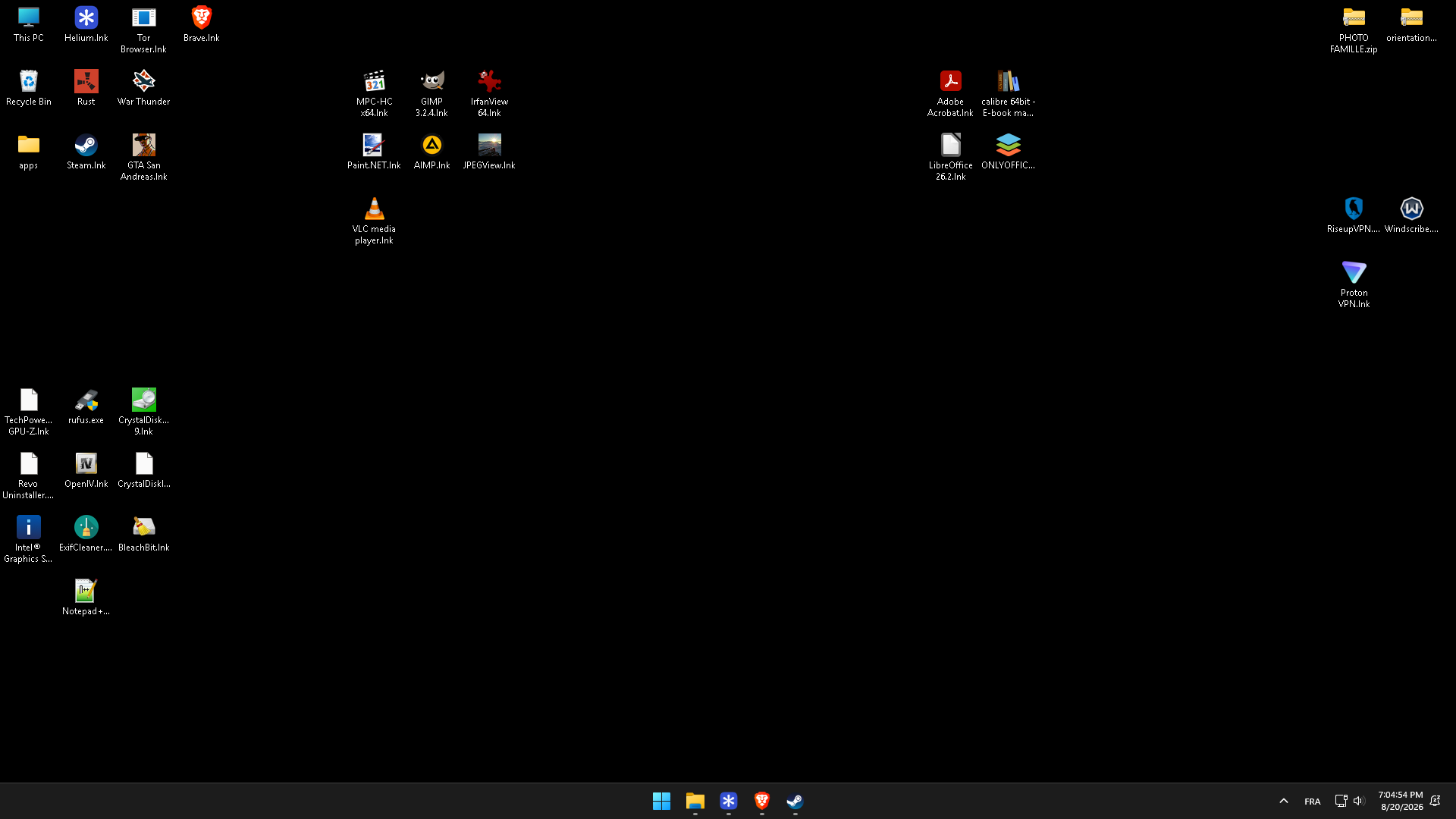Image resolution: width=1456 pixels, height=819 pixels.
Task: Select the PHOTO FAMILLE.zip archive
Action: pos(1354,30)
